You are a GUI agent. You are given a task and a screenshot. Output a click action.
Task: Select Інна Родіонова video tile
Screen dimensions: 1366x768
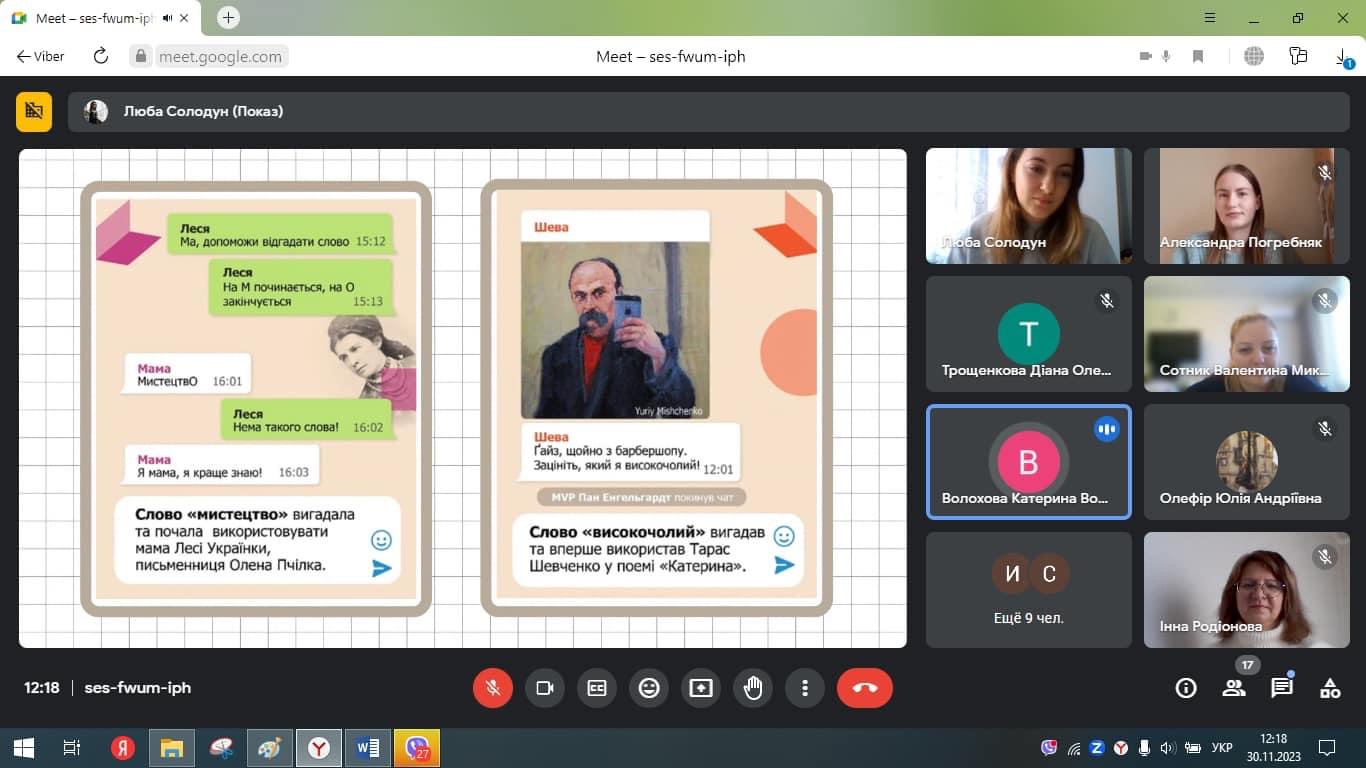click(1247, 590)
